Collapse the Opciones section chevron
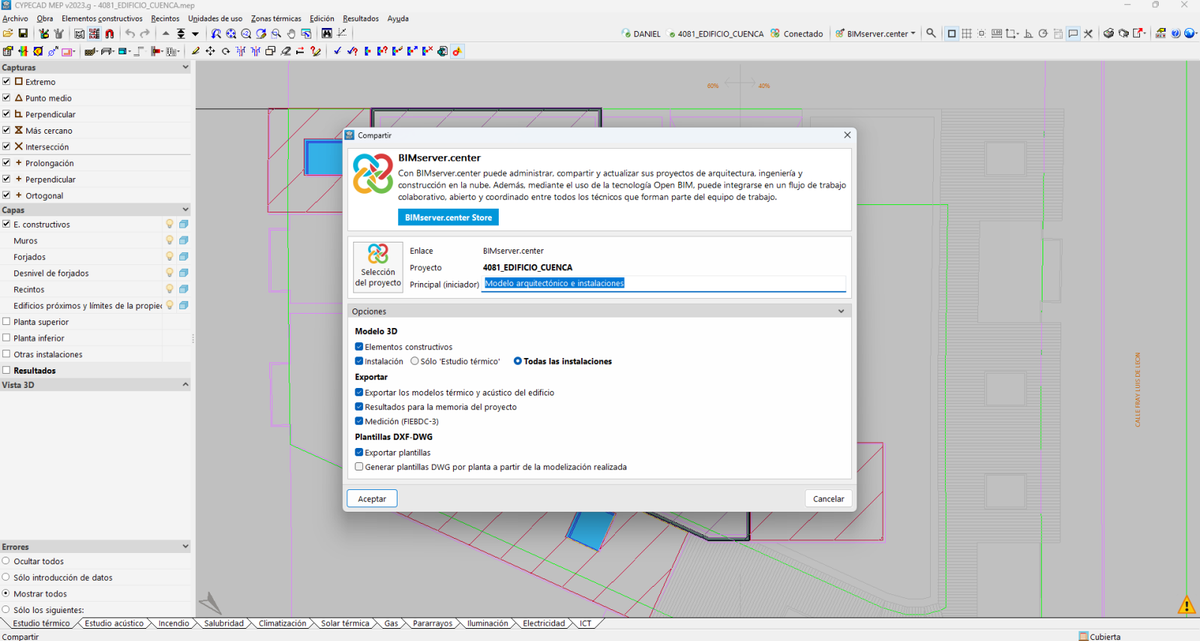This screenshot has height=641, width=1200. tap(841, 311)
